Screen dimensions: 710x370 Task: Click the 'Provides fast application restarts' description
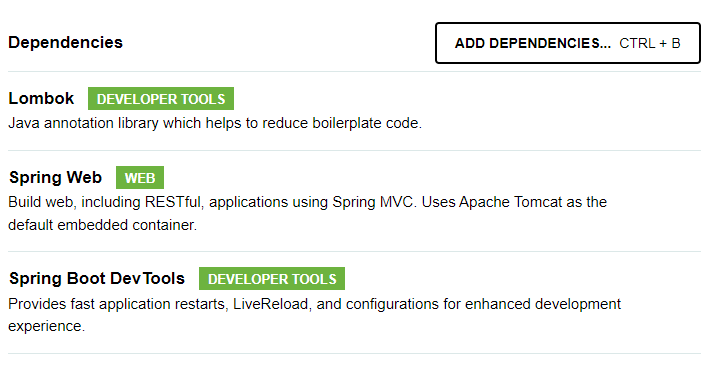(x=314, y=304)
